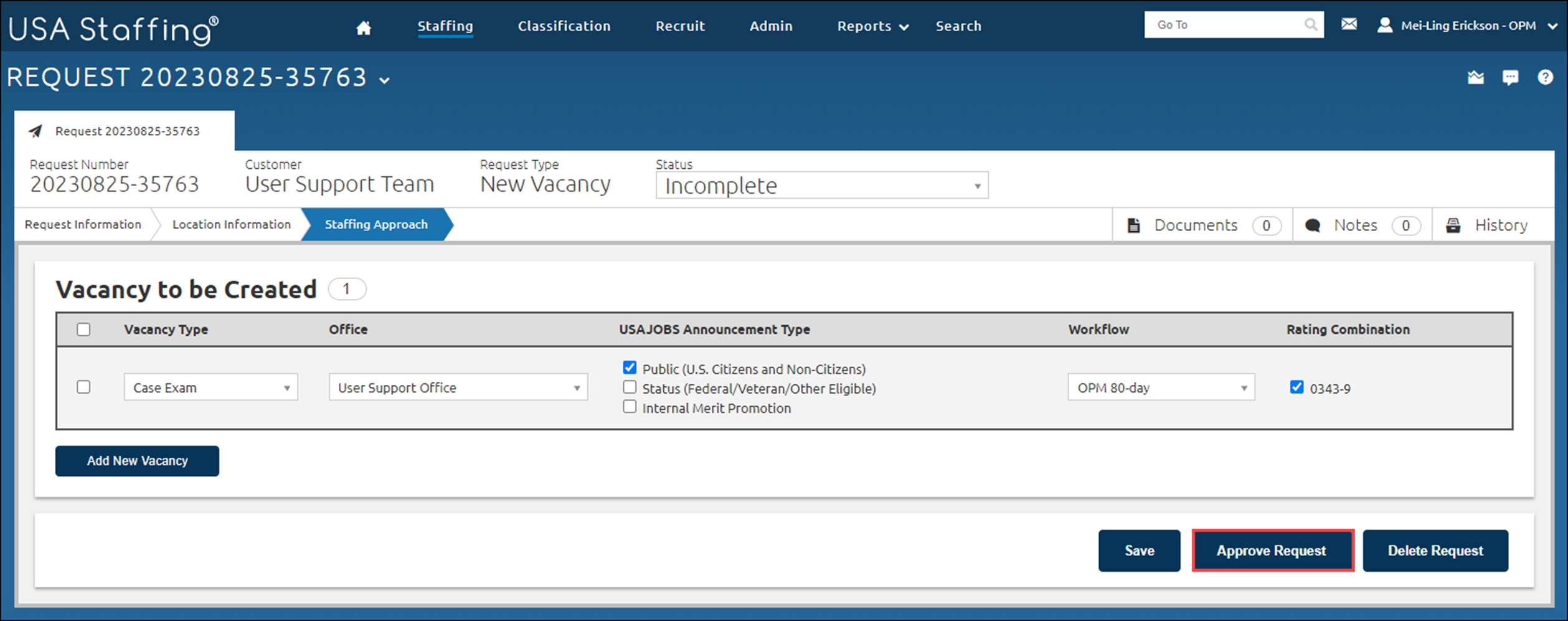This screenshot has width=1568, height=621.
Task: Open the Classification menu
Action: pyautogui.click(x=564, y=26)
